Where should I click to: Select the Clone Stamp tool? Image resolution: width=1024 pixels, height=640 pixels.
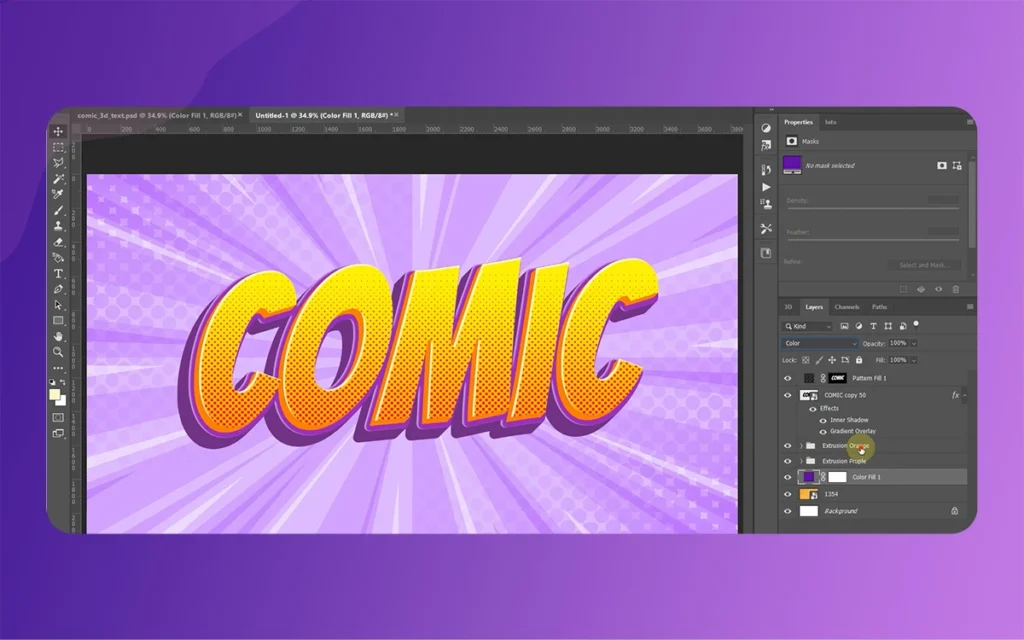58,226
